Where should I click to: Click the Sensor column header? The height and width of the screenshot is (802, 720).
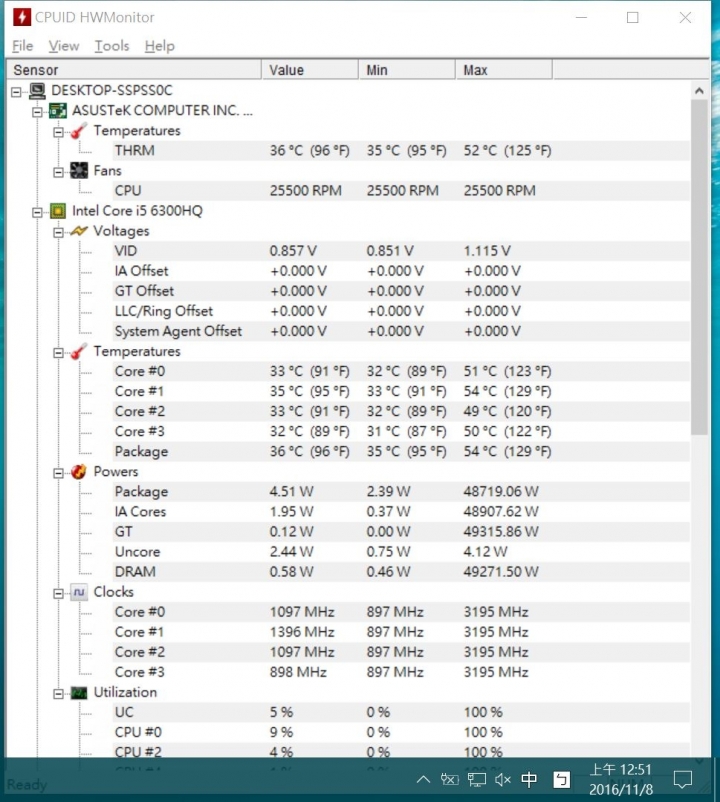tap(134, 70)
